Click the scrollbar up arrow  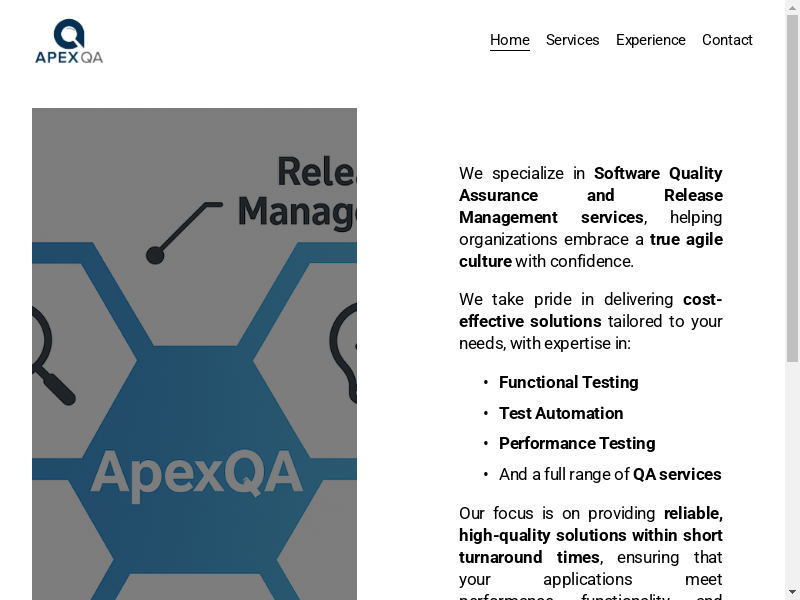click(x=792, y=8)
